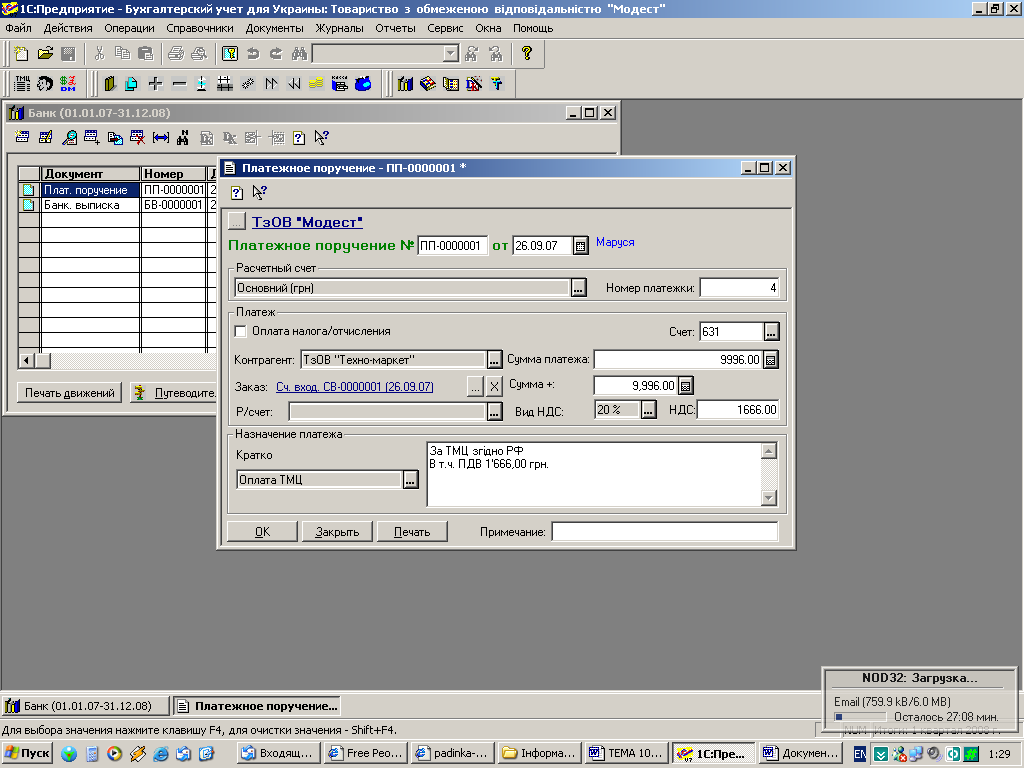Click the Open folder icon in main toolbar
This screenshot has height=768, width=1024.
coord(45,54)
